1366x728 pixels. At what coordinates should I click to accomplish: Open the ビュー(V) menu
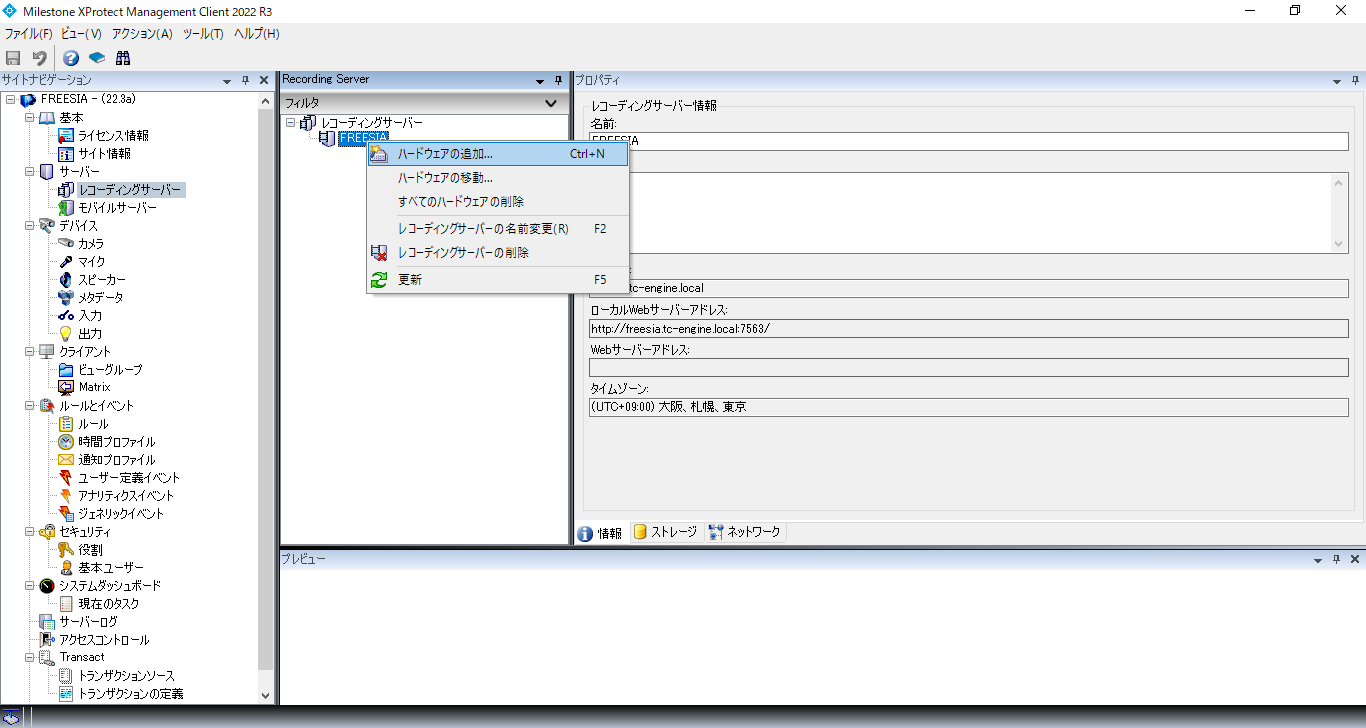[x=82, y=34]
